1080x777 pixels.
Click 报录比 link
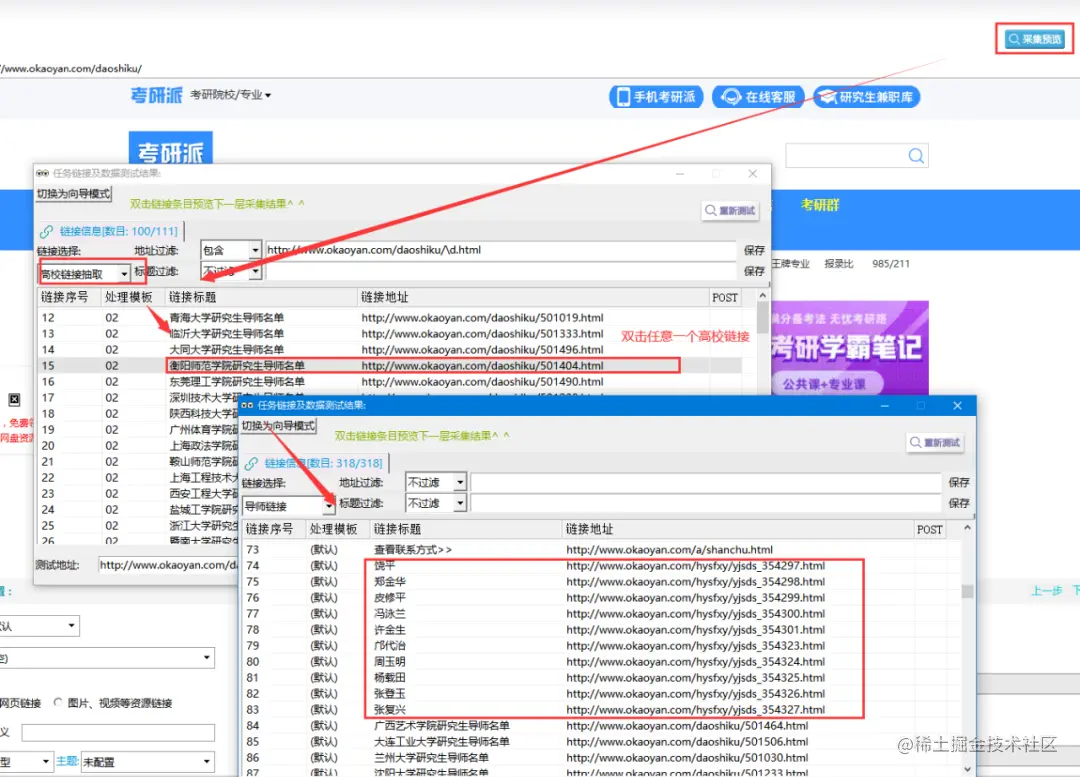pyautogui.click(x=838, y=264)
